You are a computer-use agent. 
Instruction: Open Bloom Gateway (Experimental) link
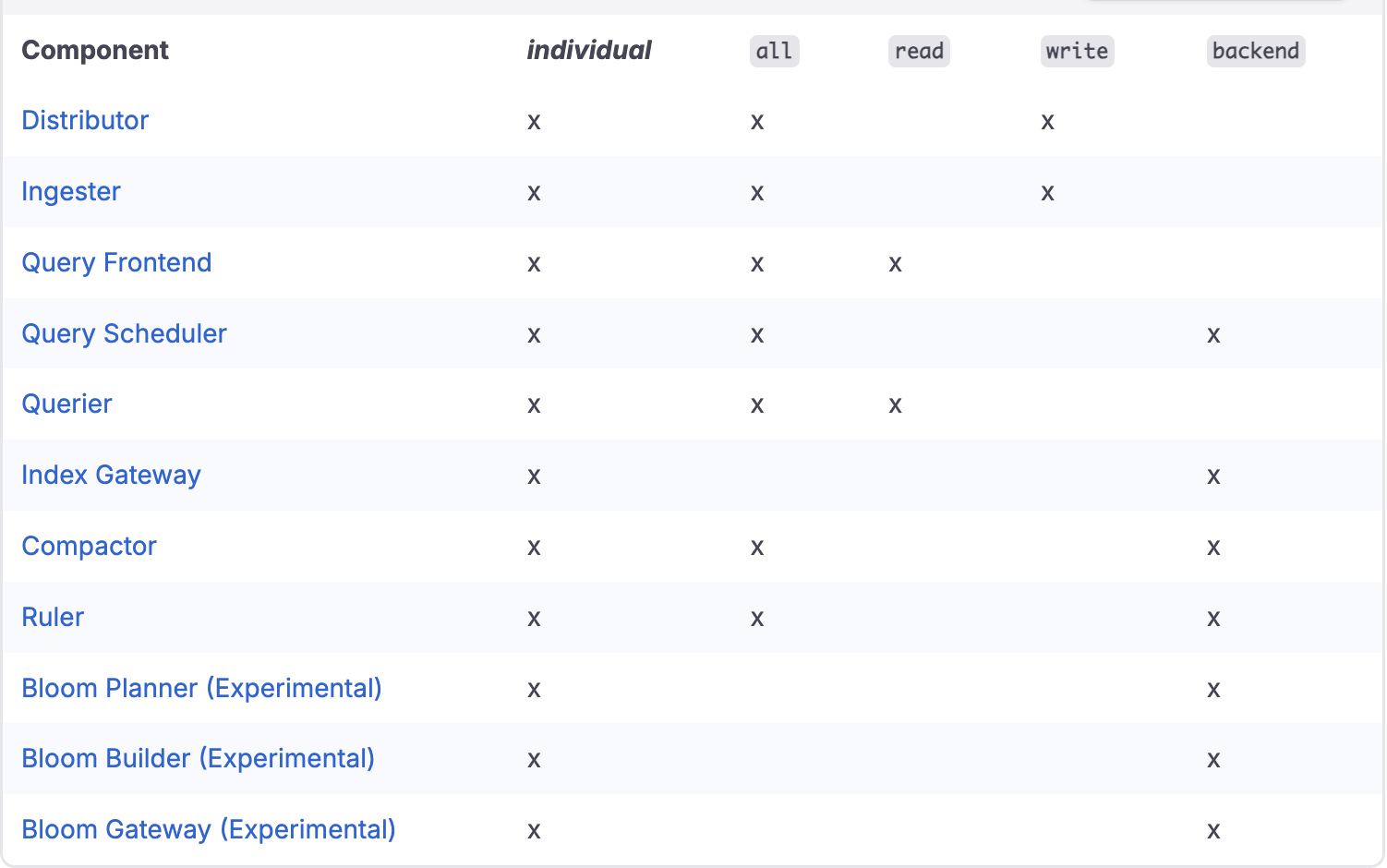[x=209, y=829]
